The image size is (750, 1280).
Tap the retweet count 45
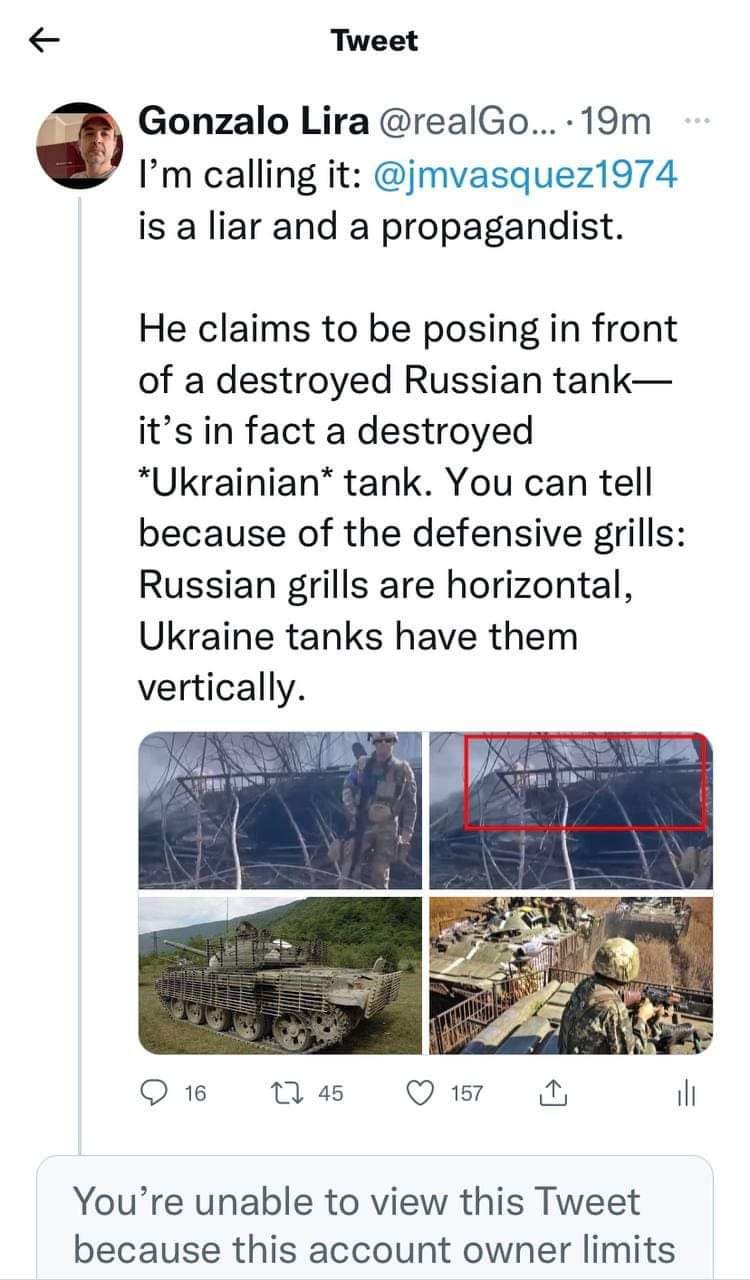pos(330,1093)
